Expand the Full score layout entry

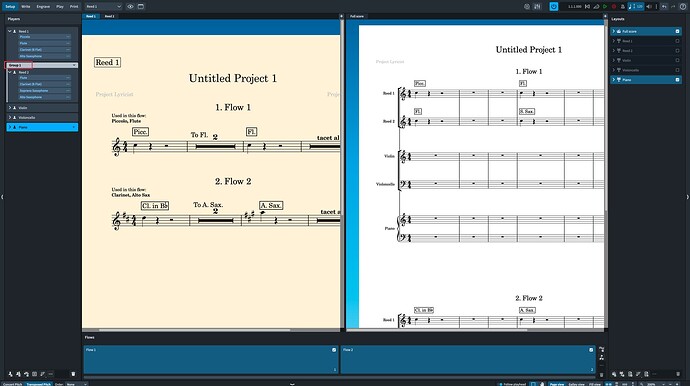(613, 31)
